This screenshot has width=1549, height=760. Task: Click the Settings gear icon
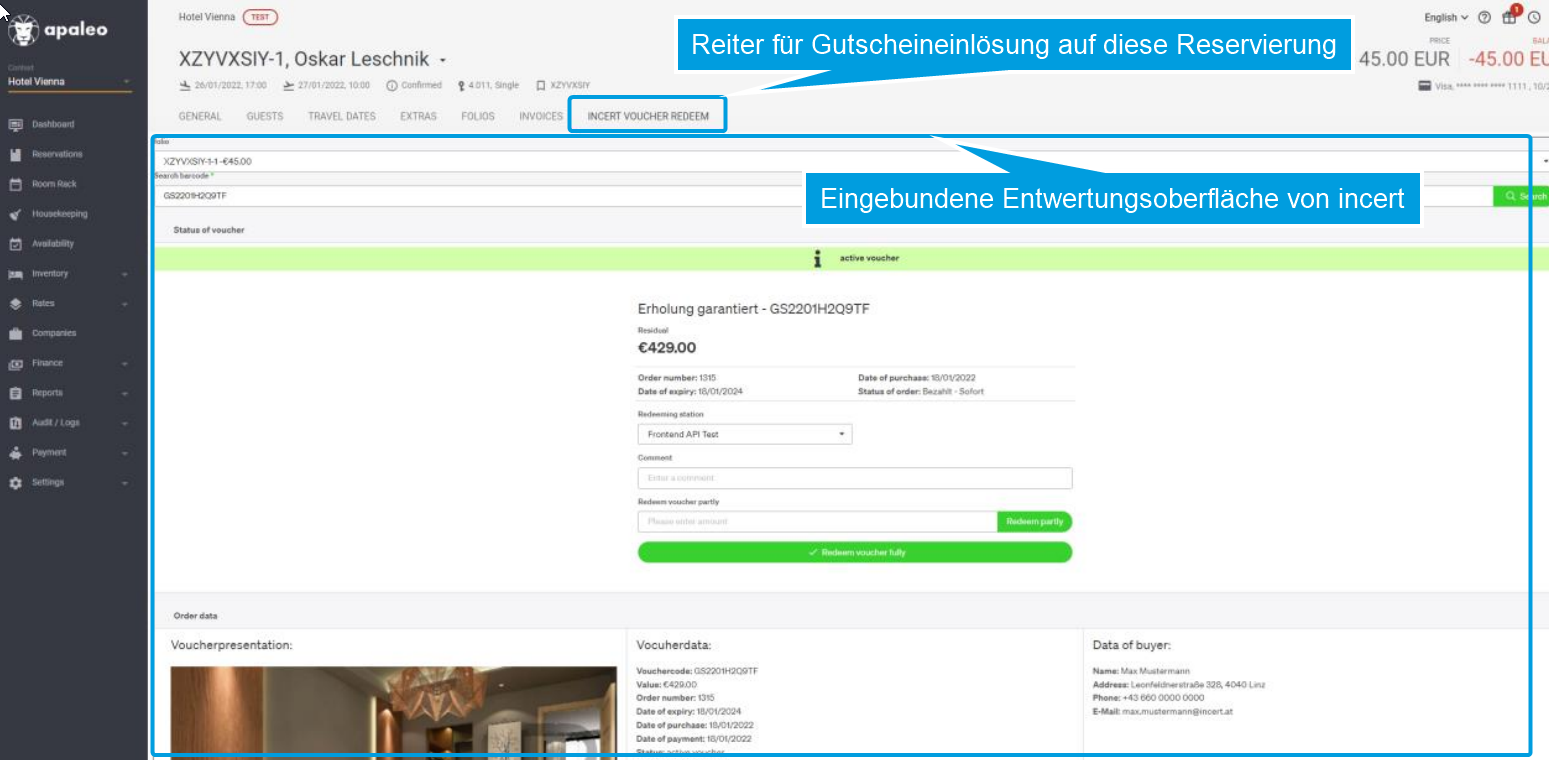[16, 482]
